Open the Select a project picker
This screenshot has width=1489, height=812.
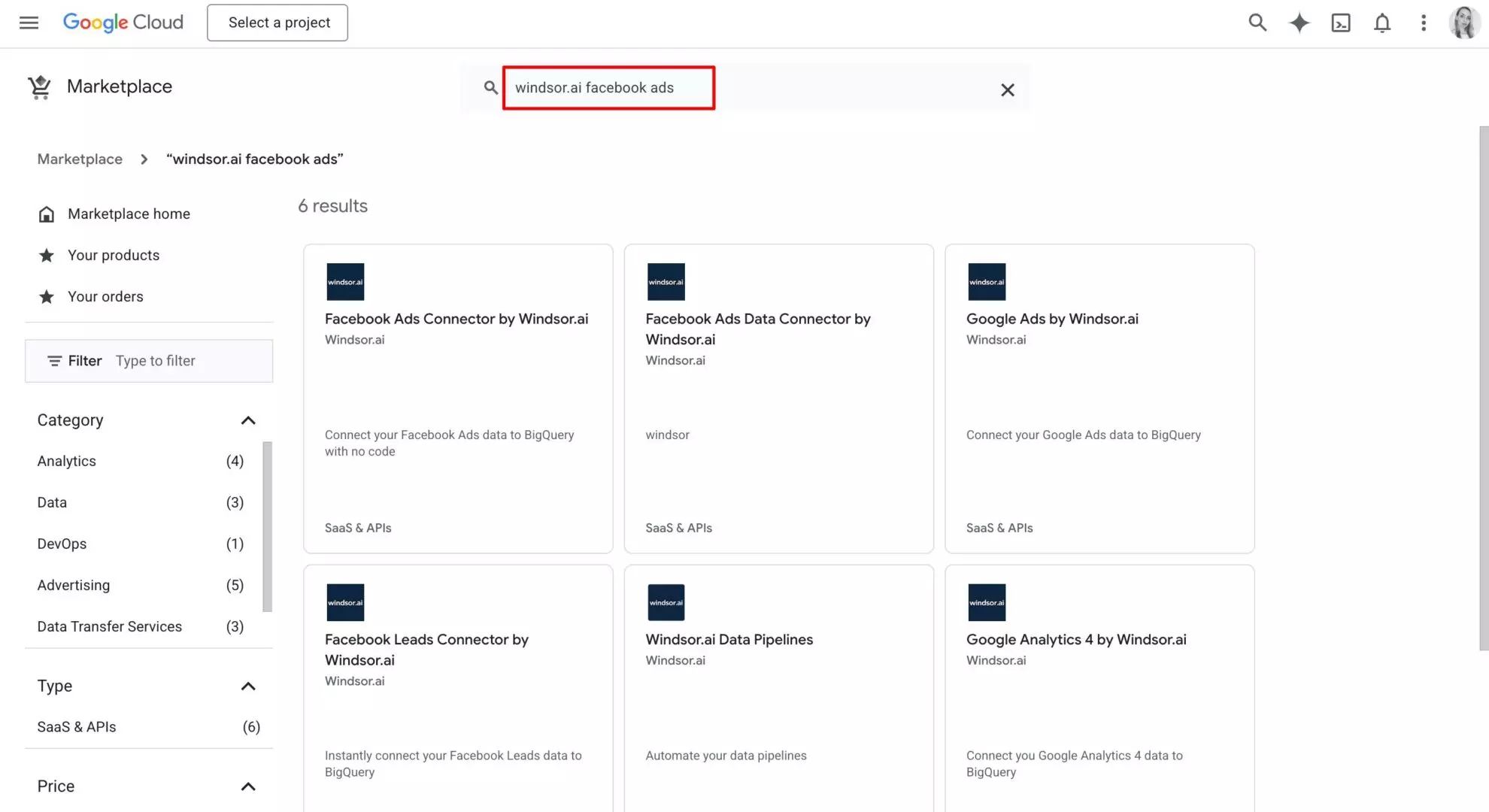277,23
